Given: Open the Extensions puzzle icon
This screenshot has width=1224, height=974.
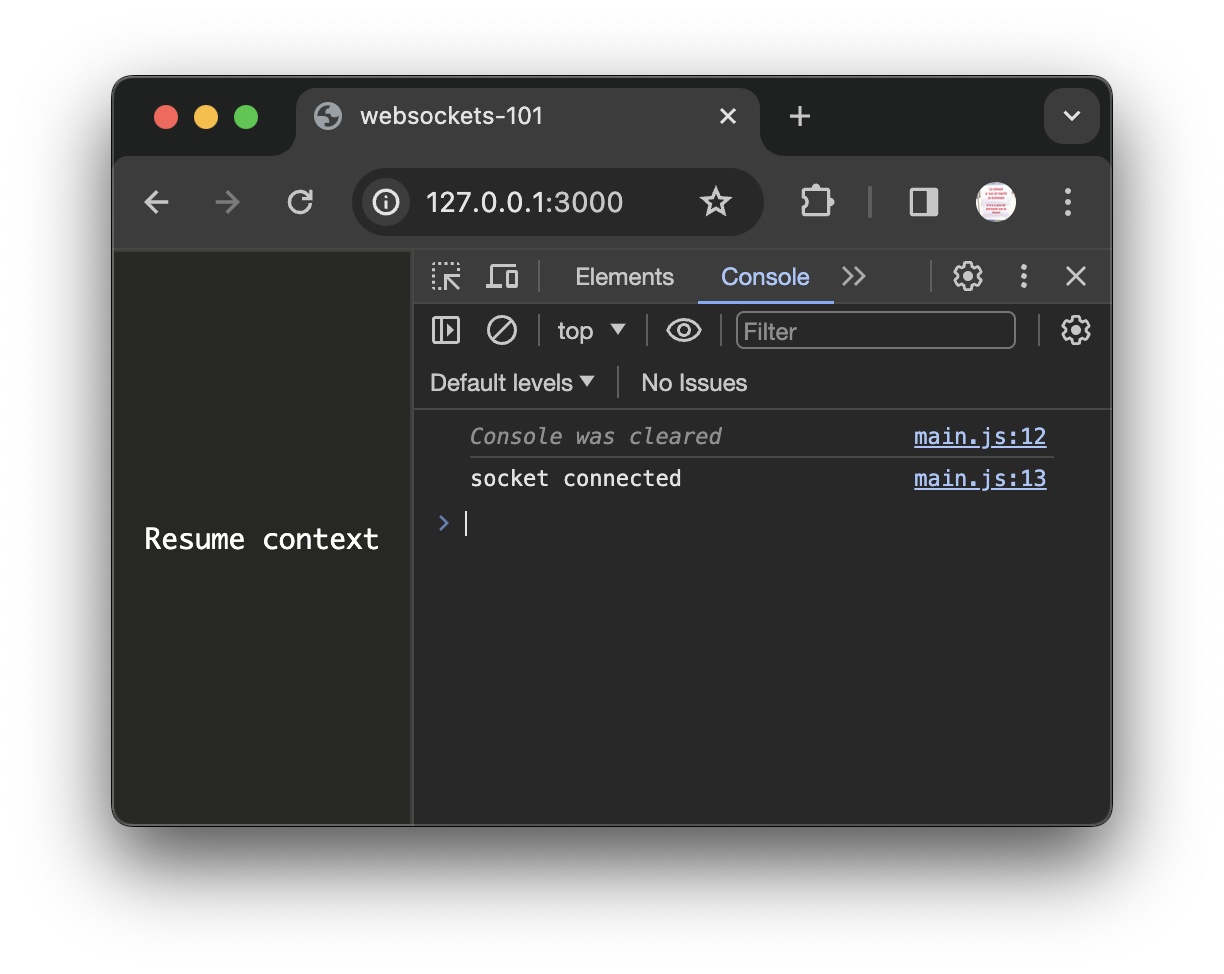Looking at the screenshot, I should pyautogui.click(x=817, y=202).
